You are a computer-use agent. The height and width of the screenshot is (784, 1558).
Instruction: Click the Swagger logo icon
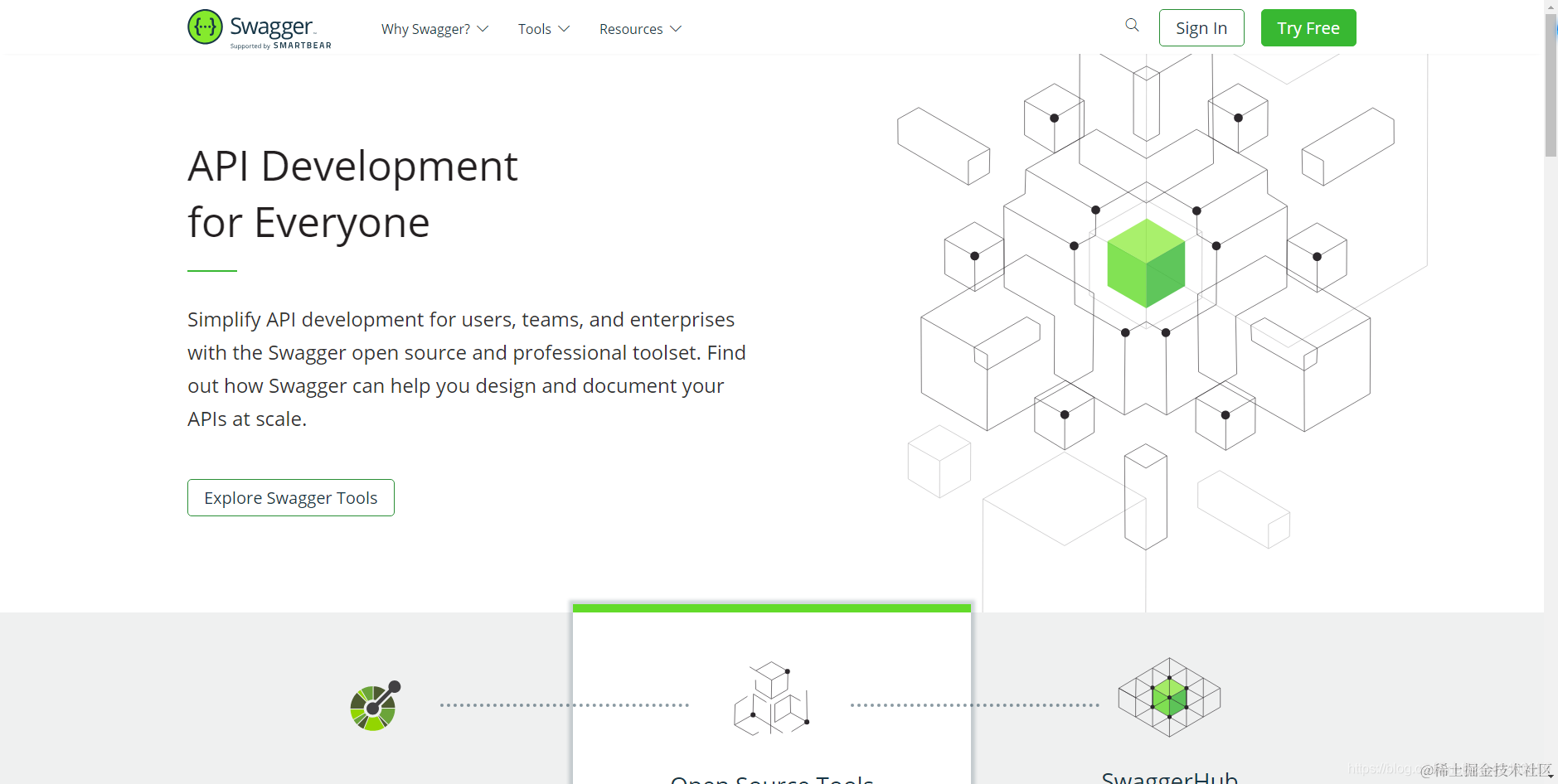tap(205, 27)
